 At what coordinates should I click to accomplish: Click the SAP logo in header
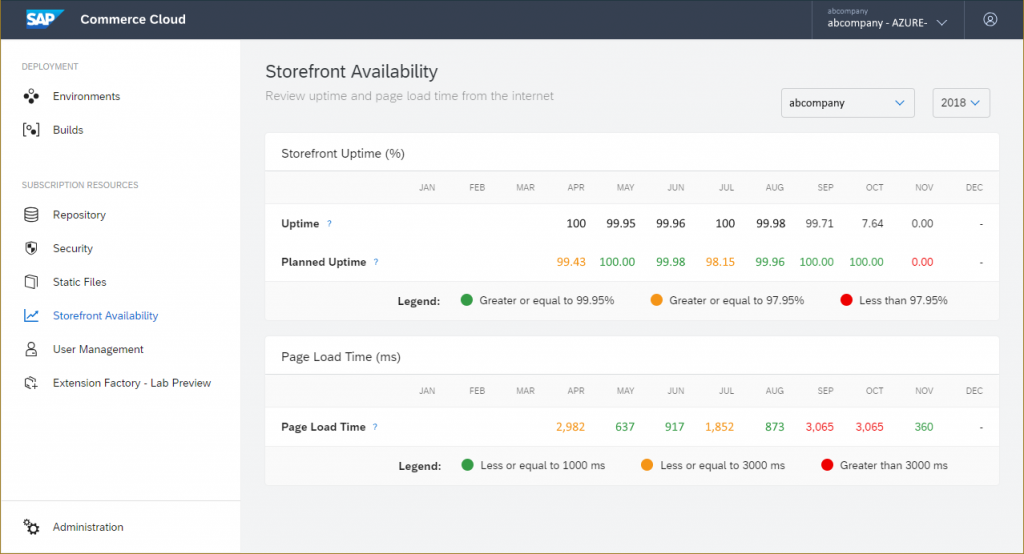tap(45, 19)
